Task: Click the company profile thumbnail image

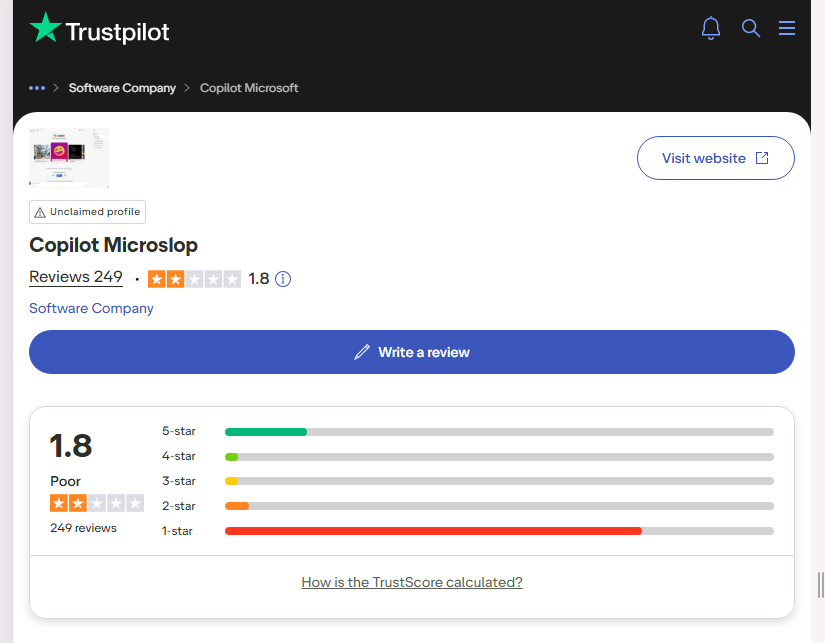Action: (x=68, y=157)
